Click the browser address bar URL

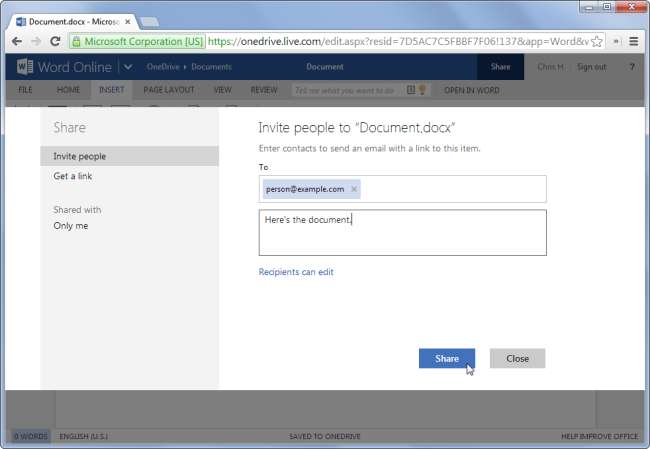pos(398,41)
